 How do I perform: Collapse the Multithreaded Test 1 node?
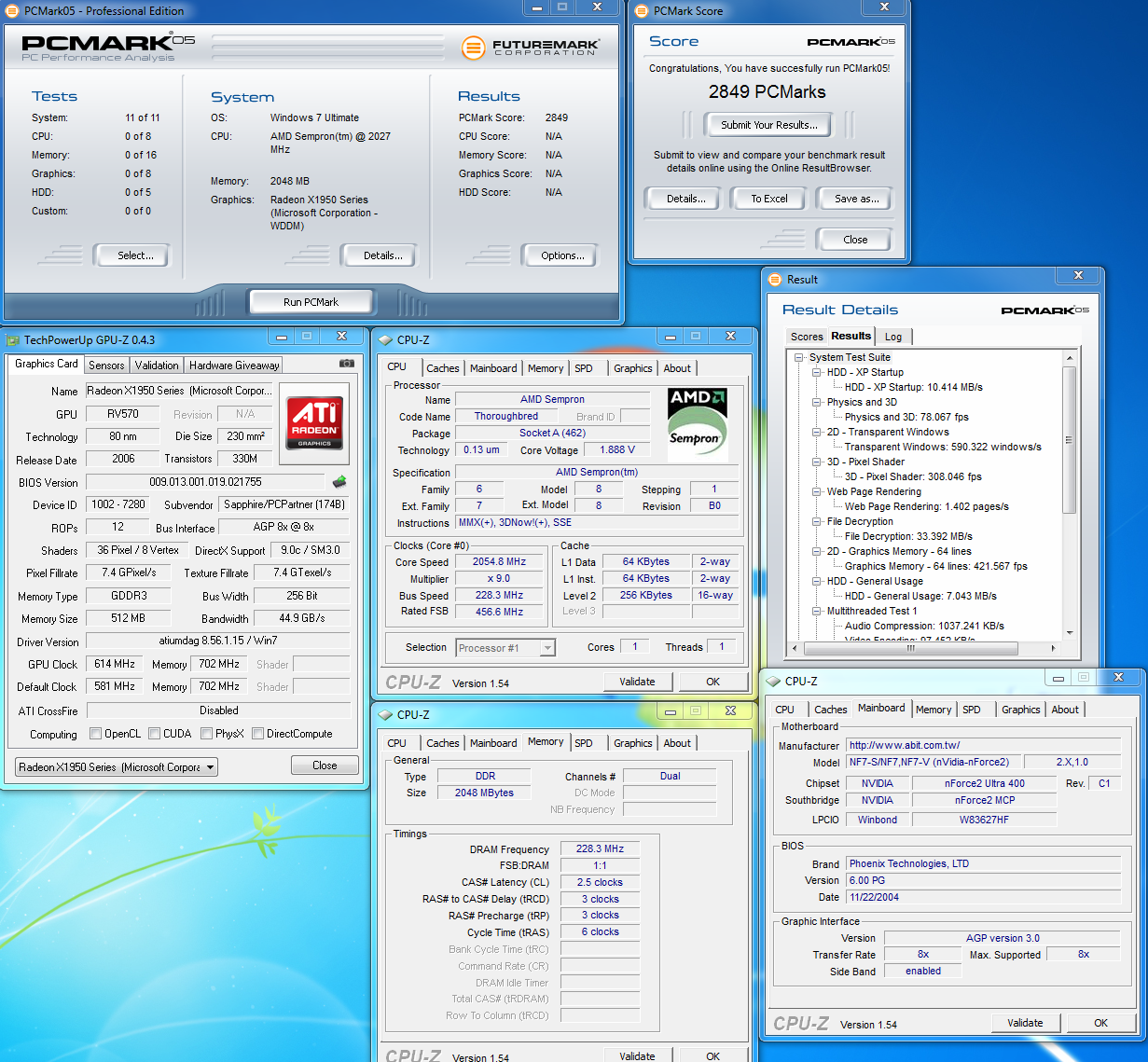tap(817, 611)
